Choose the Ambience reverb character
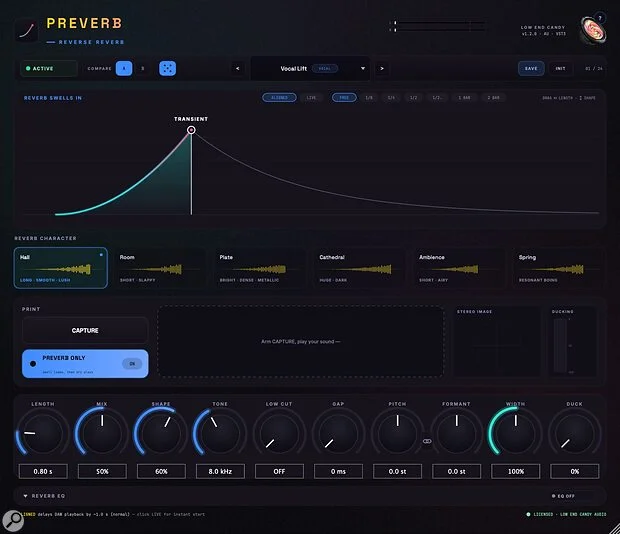Image resolution: width=620 pixels, height=534 pixels. coord(459,268)
